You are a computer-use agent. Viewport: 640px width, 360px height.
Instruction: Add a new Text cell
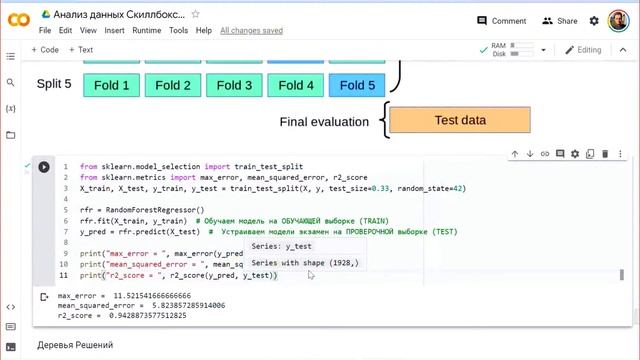[x=81, y=50]
